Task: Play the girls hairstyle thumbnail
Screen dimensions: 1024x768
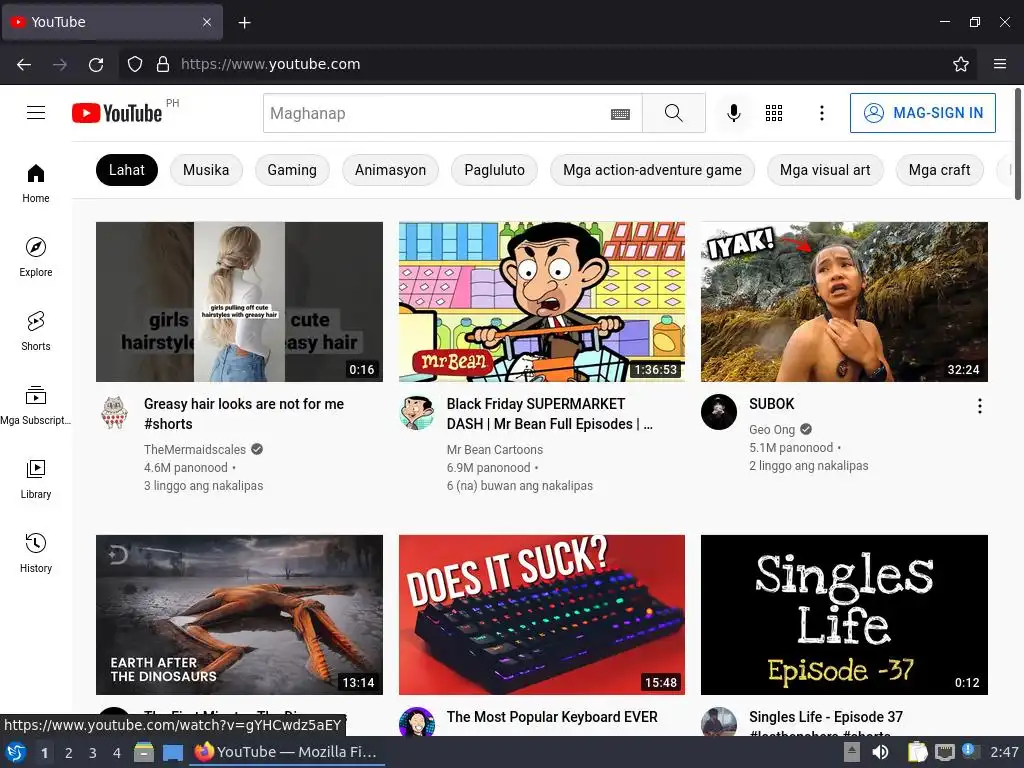Action: (x=239, y=302)
